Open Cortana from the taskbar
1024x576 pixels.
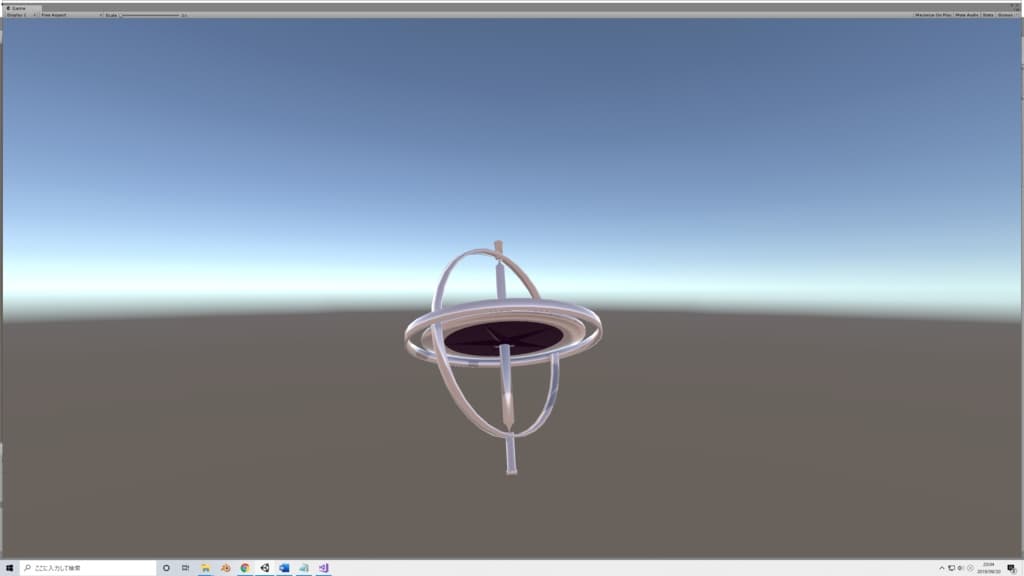coord(166,568)
